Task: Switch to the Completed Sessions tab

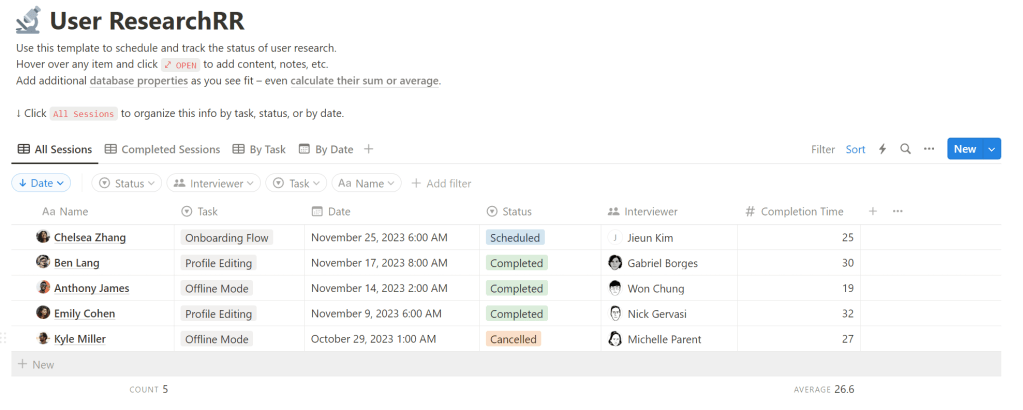Action: tap(162, 149)
